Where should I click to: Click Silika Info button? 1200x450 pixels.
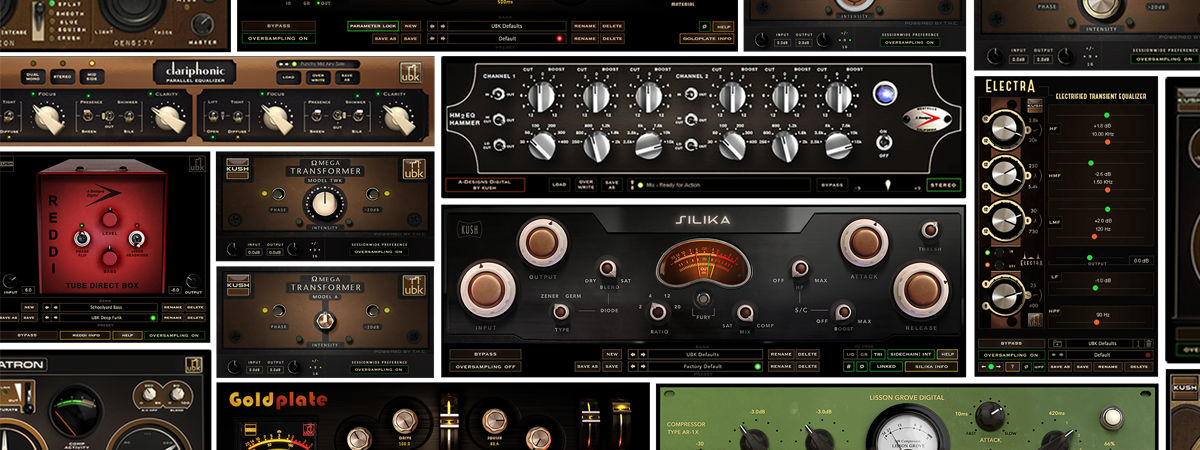click(930, 366)
